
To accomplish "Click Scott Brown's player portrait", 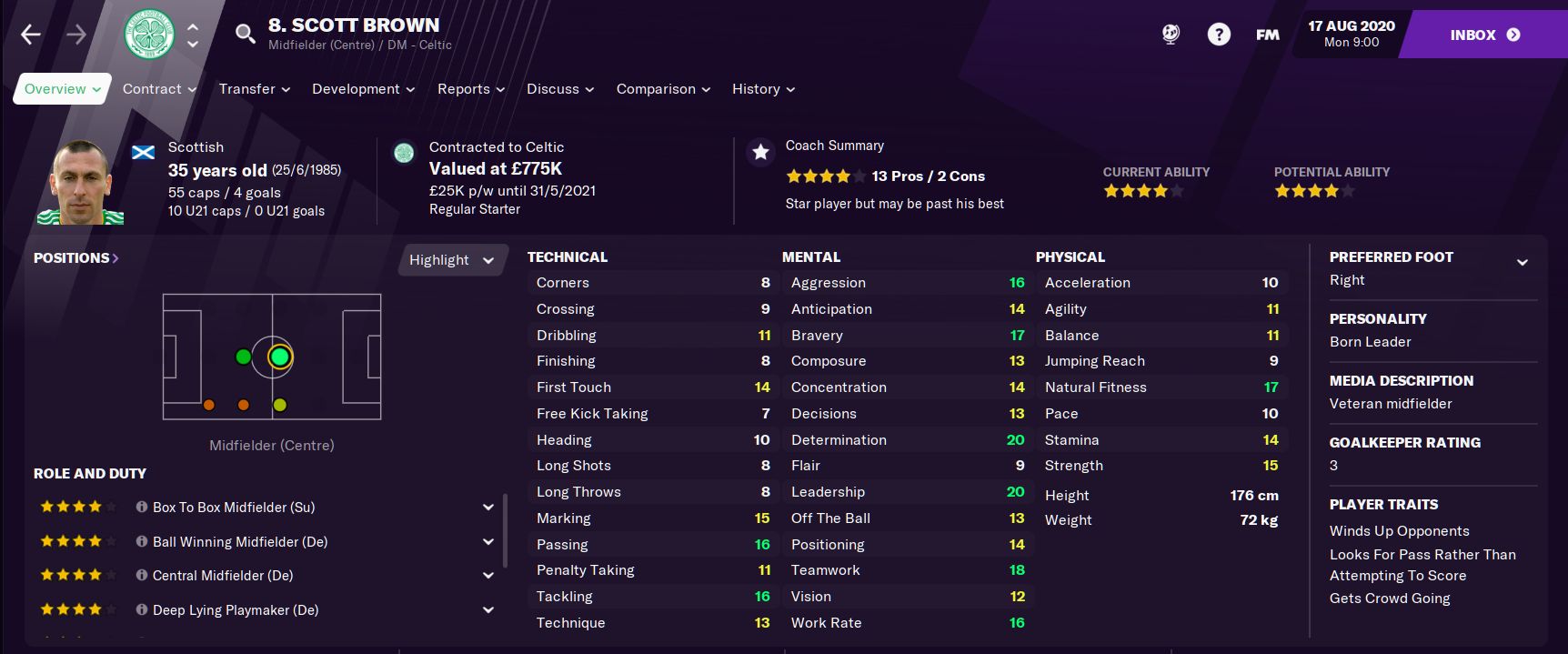I will tap(81, 182).
